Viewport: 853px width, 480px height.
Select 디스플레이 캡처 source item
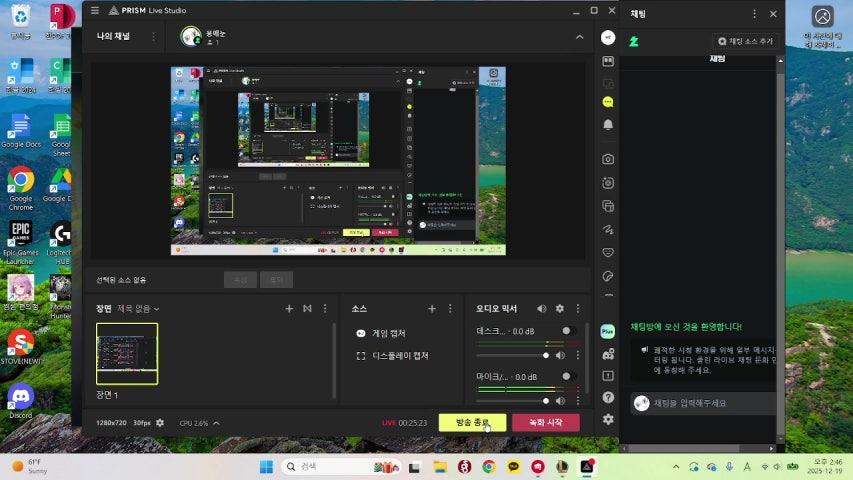399,355
